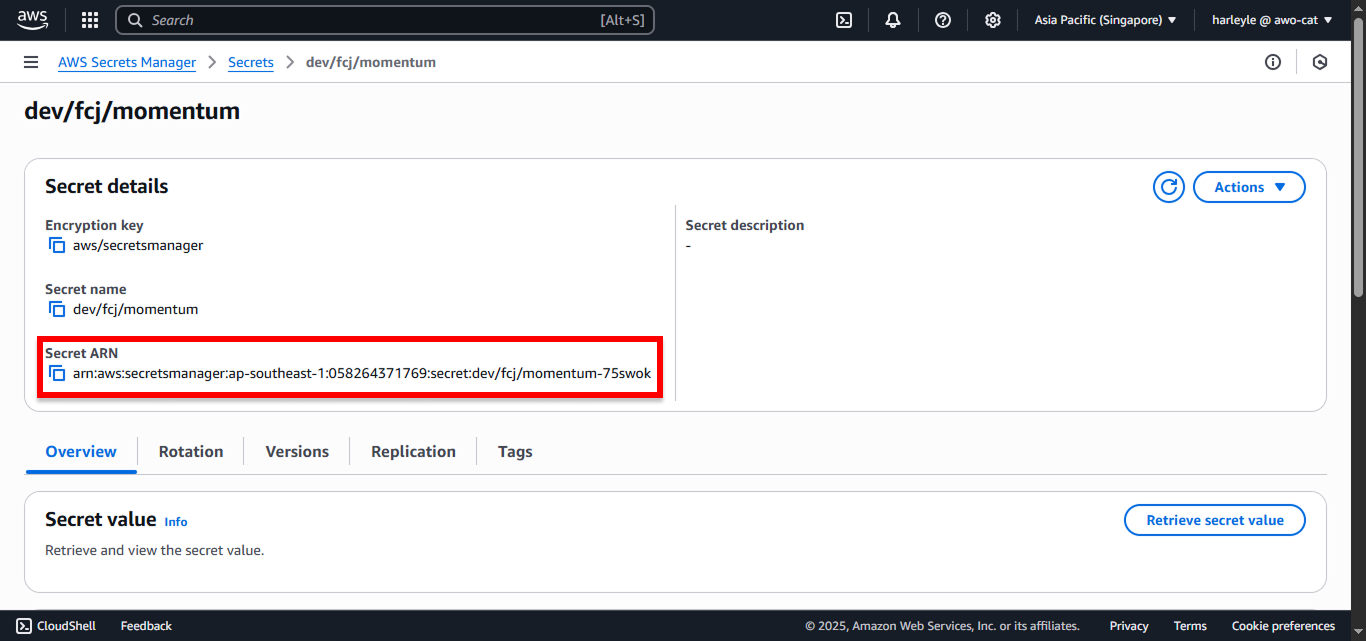Screen dimensions: 1366x641
Task: Switch to the Versions tab
Action: pos(297,452)
